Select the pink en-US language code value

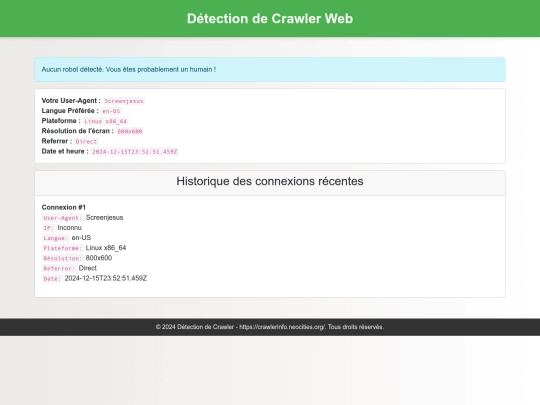coord(111,111)
